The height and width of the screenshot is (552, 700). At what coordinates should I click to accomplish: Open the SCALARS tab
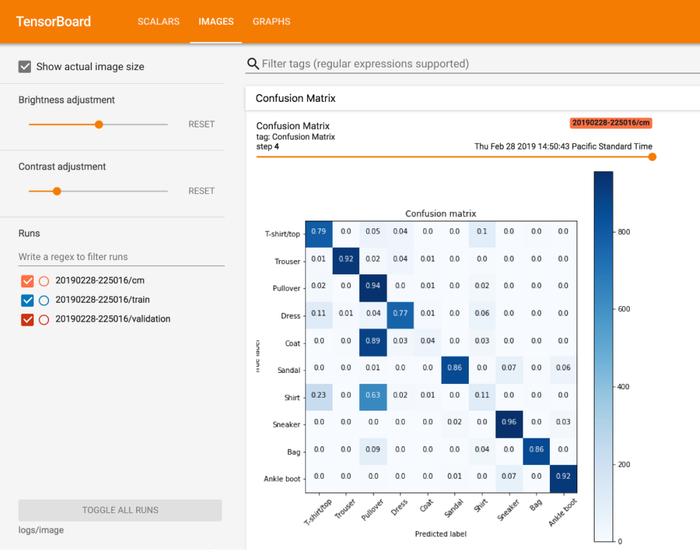pyautogui.click(x=158, y=21)
